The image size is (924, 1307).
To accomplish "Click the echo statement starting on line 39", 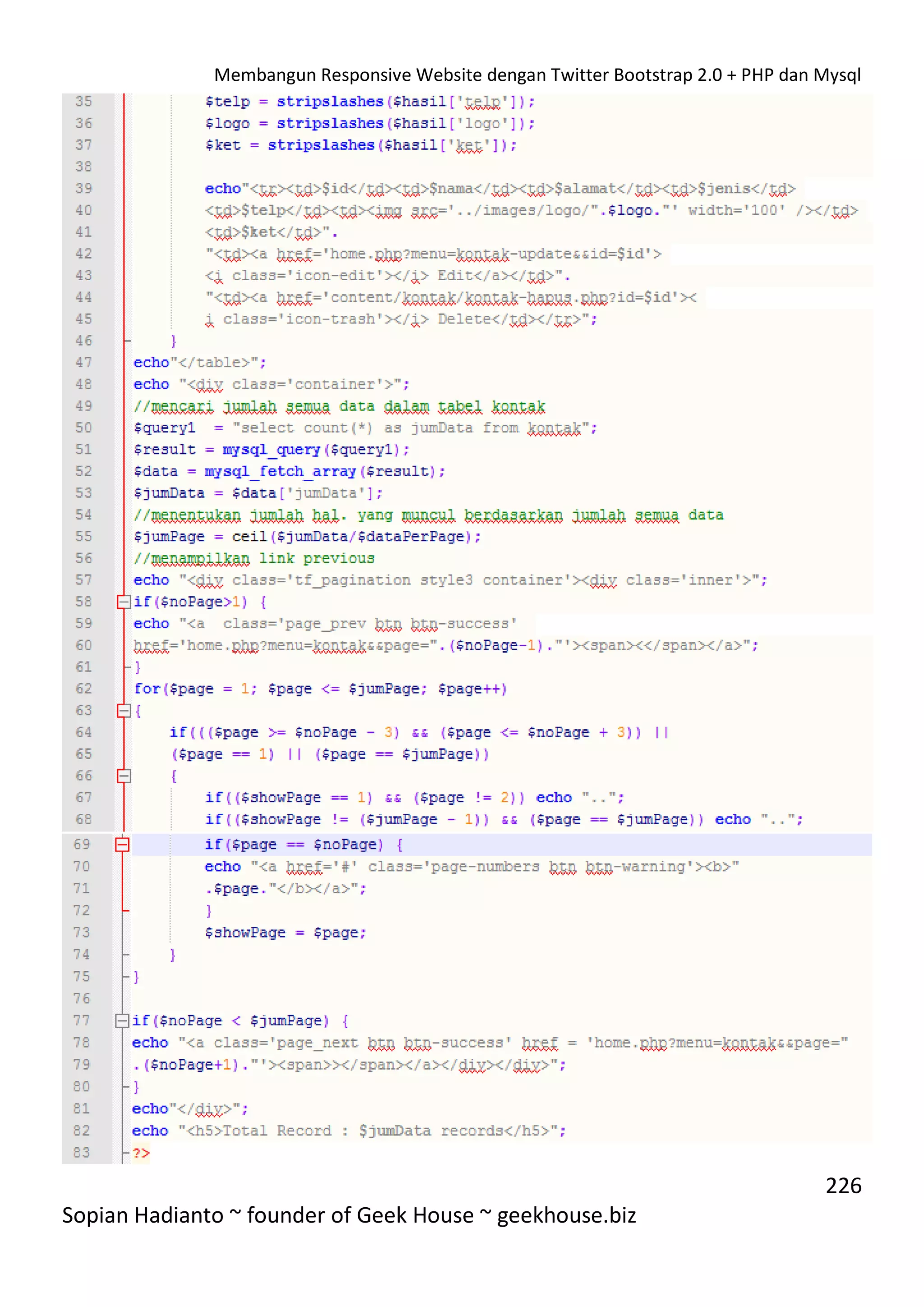I will coord(500,189).
